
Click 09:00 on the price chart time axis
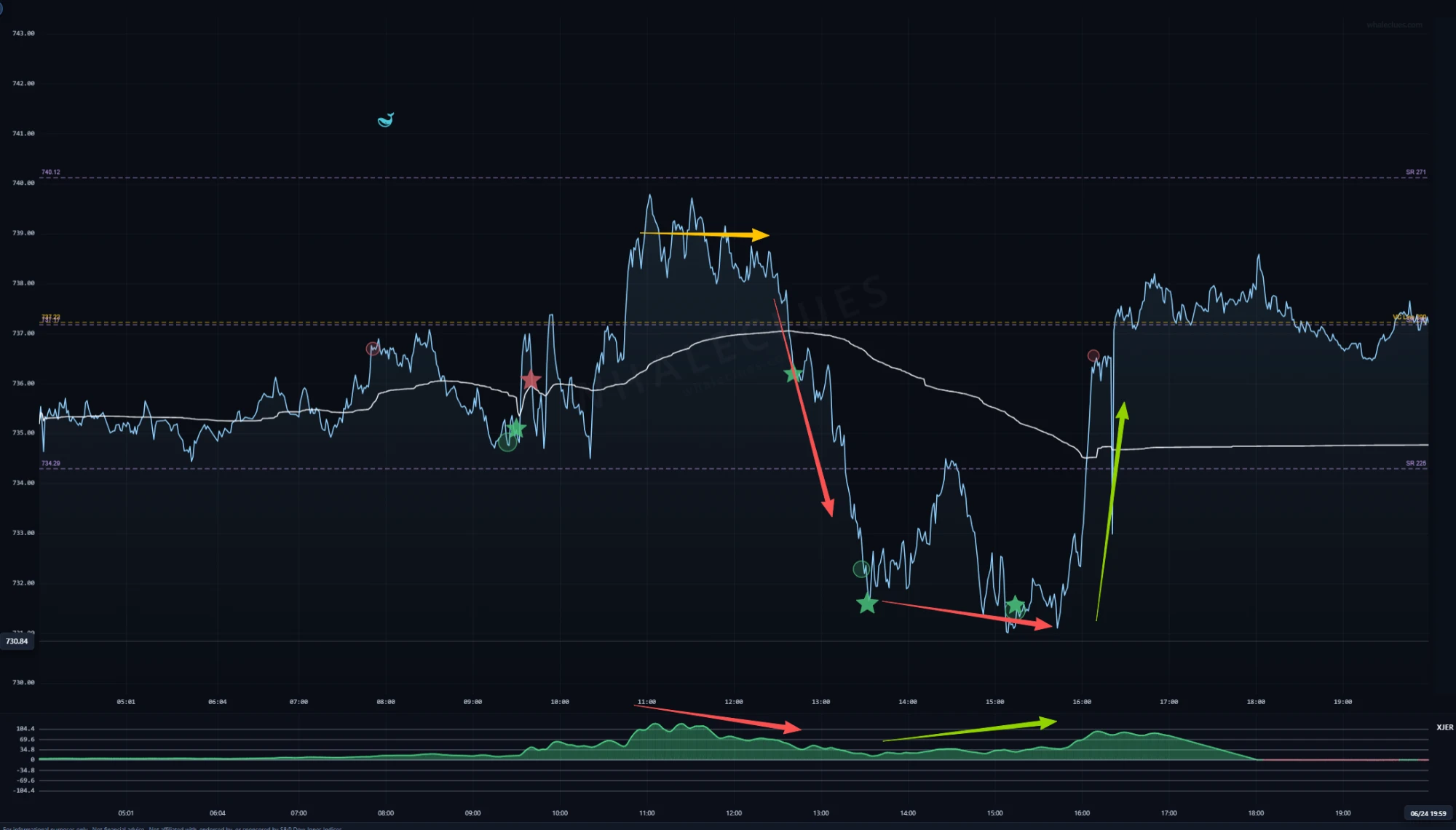click(x=472, y=702)
